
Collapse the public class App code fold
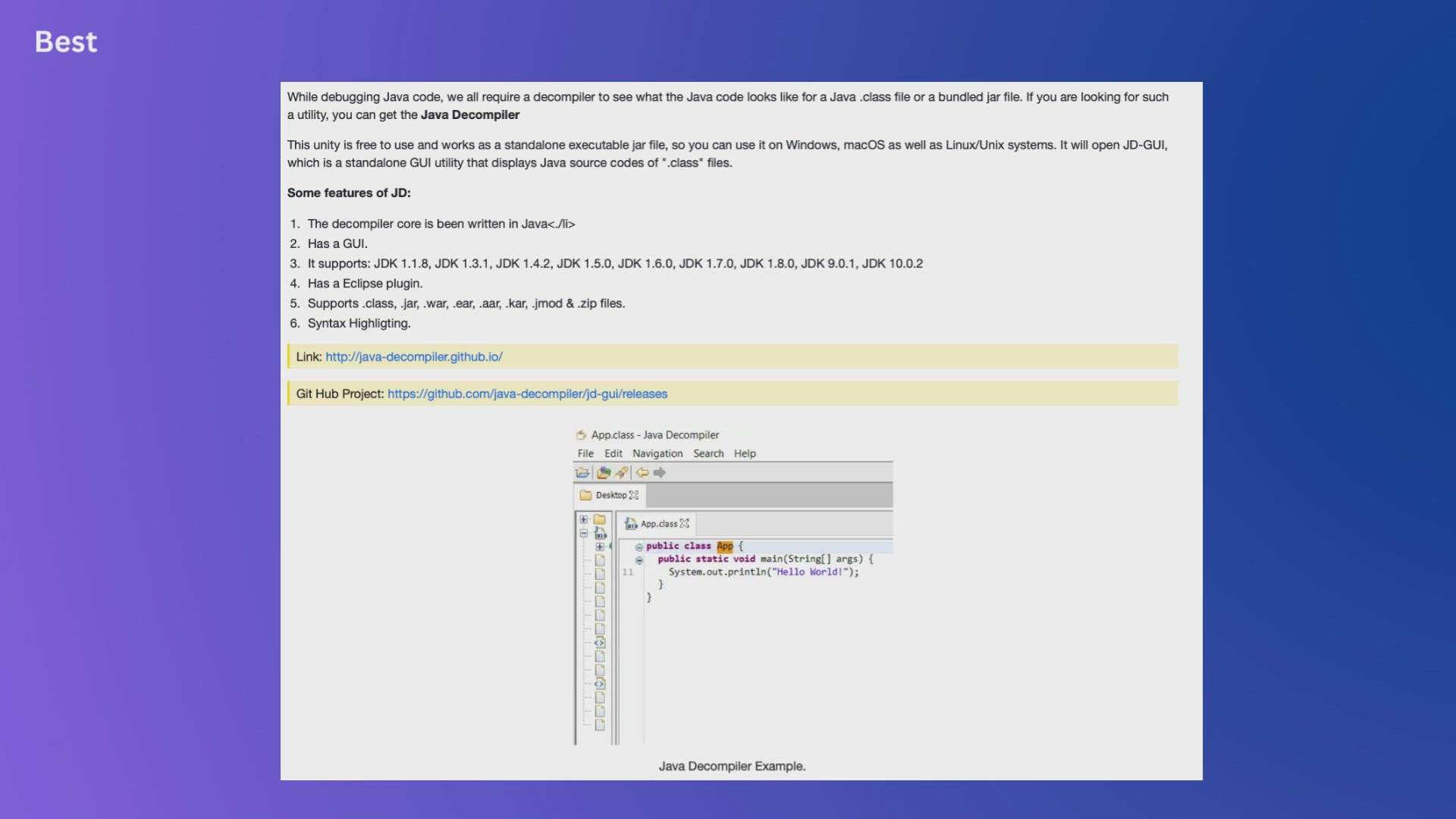(639, 547)
